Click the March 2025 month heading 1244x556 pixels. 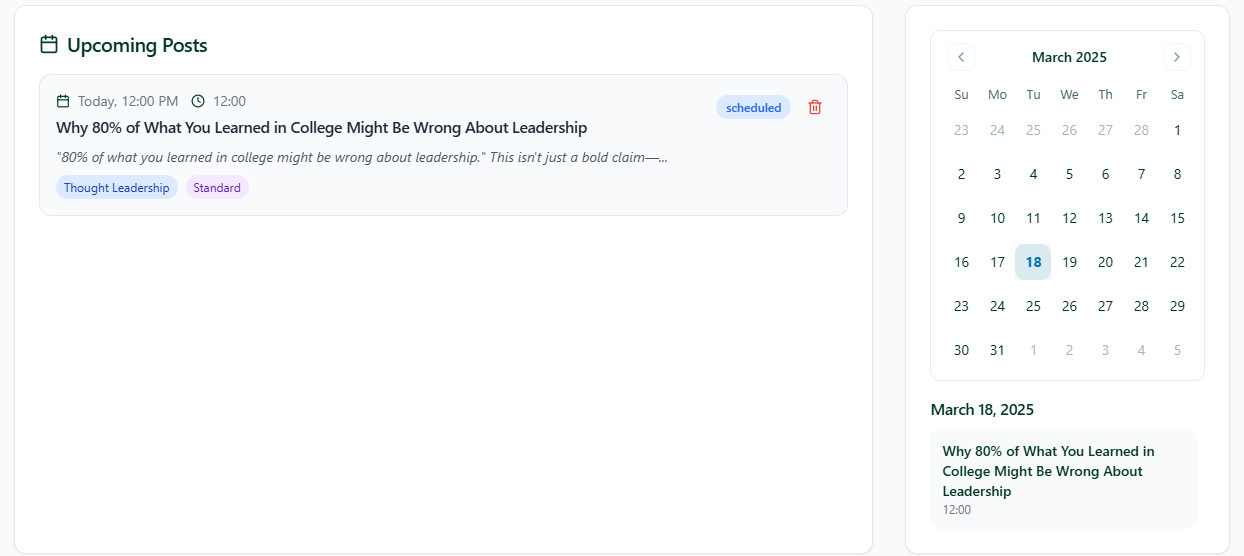1069,57
